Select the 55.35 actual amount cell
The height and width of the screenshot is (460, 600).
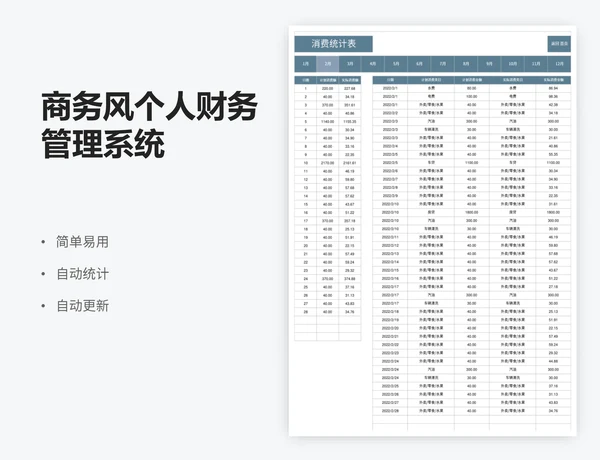(x=553, y=154)
